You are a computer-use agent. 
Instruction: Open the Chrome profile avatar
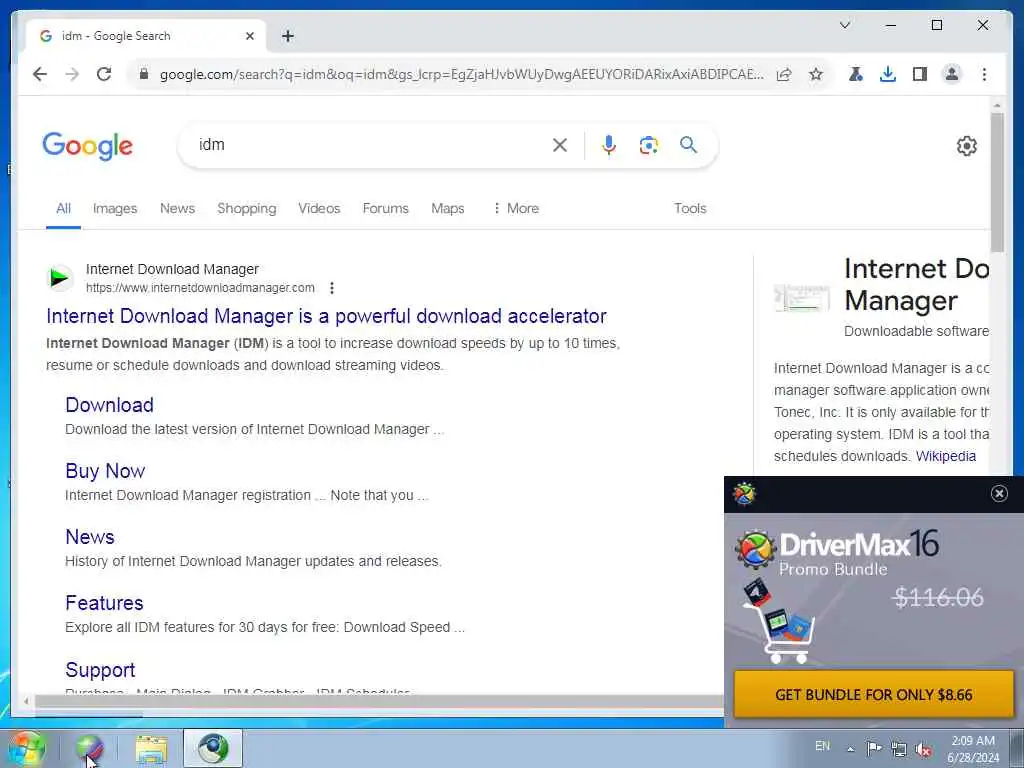pyautogui.click(x=952, y=74)
